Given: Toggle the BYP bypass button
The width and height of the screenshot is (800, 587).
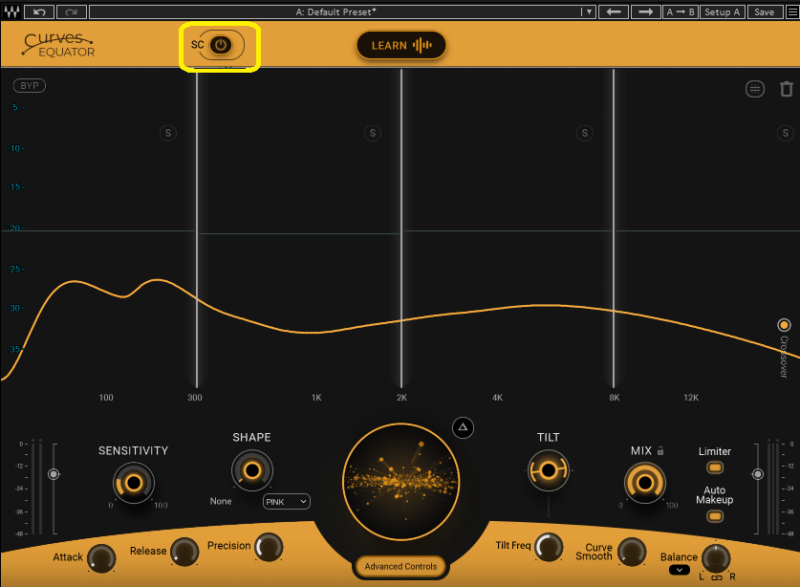Looking at the screenshot, I should point(29,86).
